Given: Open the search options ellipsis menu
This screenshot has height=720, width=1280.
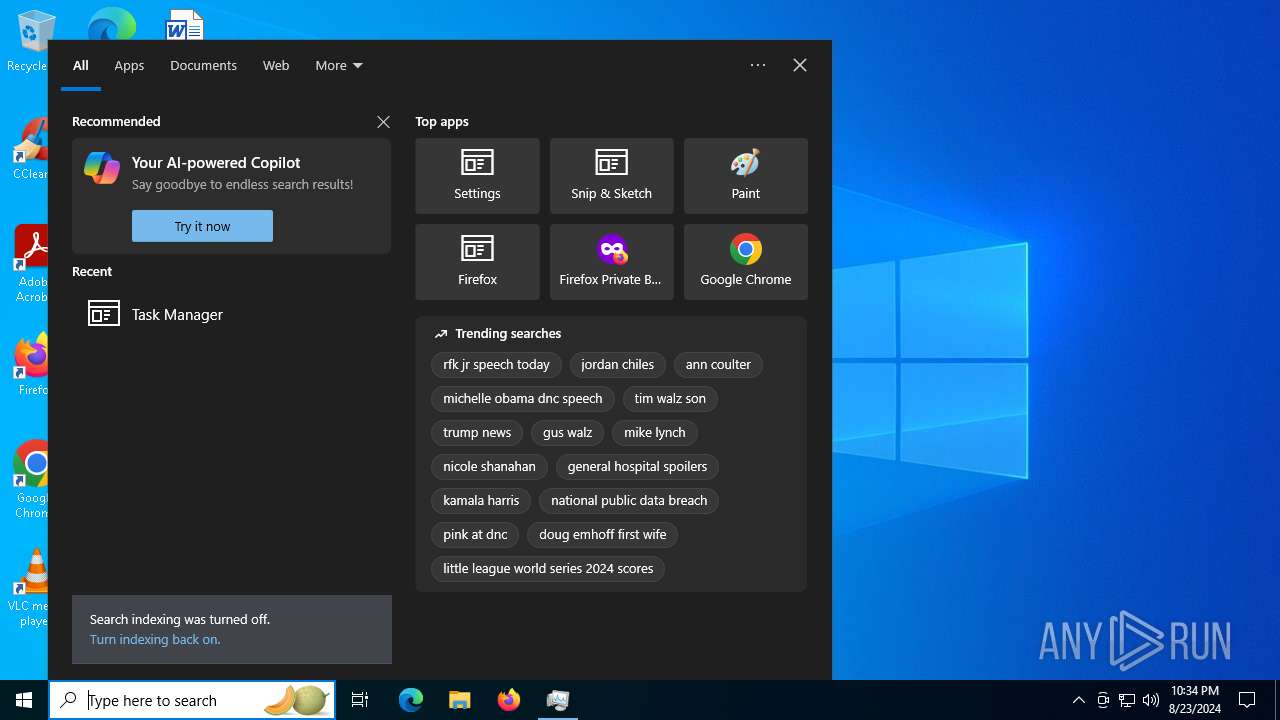Looking at the screenshot, I should [x=758, y=65].
